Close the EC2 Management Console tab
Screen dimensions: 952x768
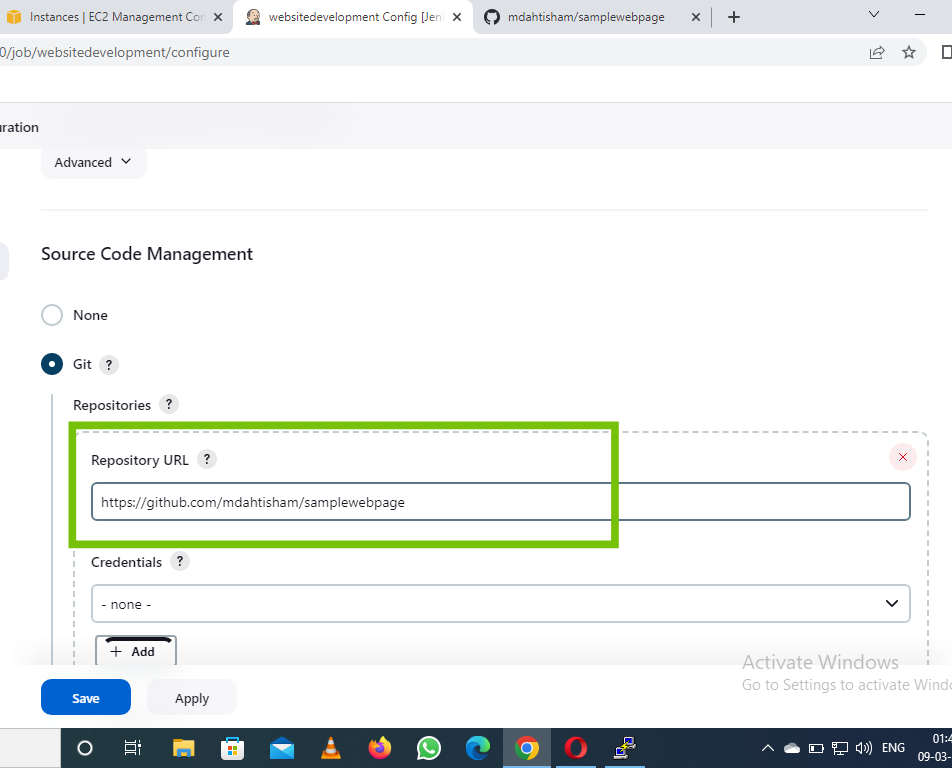(x=218, y=17)
